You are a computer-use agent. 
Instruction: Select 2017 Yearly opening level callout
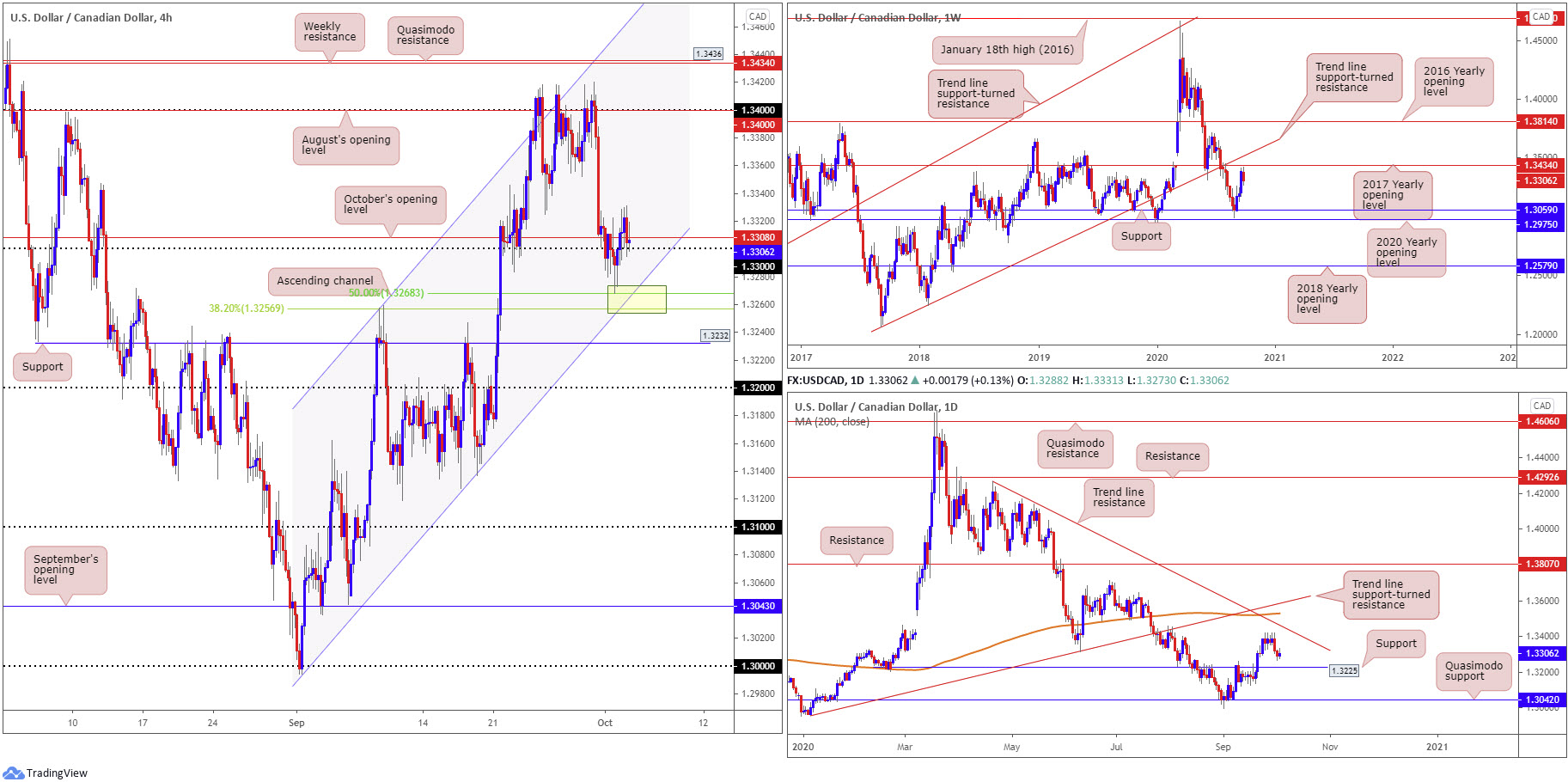pos(1393,194)
